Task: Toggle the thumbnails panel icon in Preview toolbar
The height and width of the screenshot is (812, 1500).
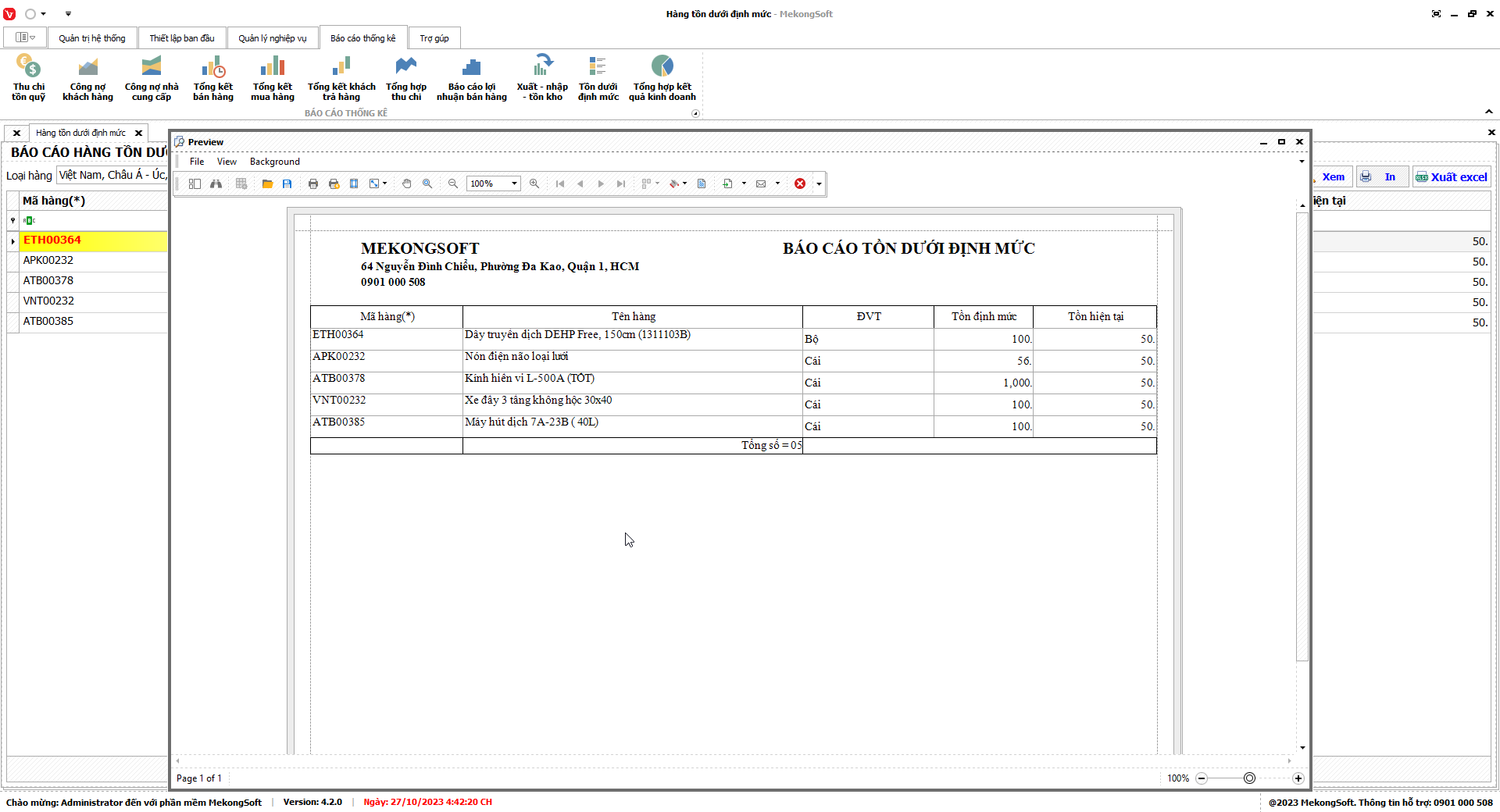Action: click(x=195, y=183)
